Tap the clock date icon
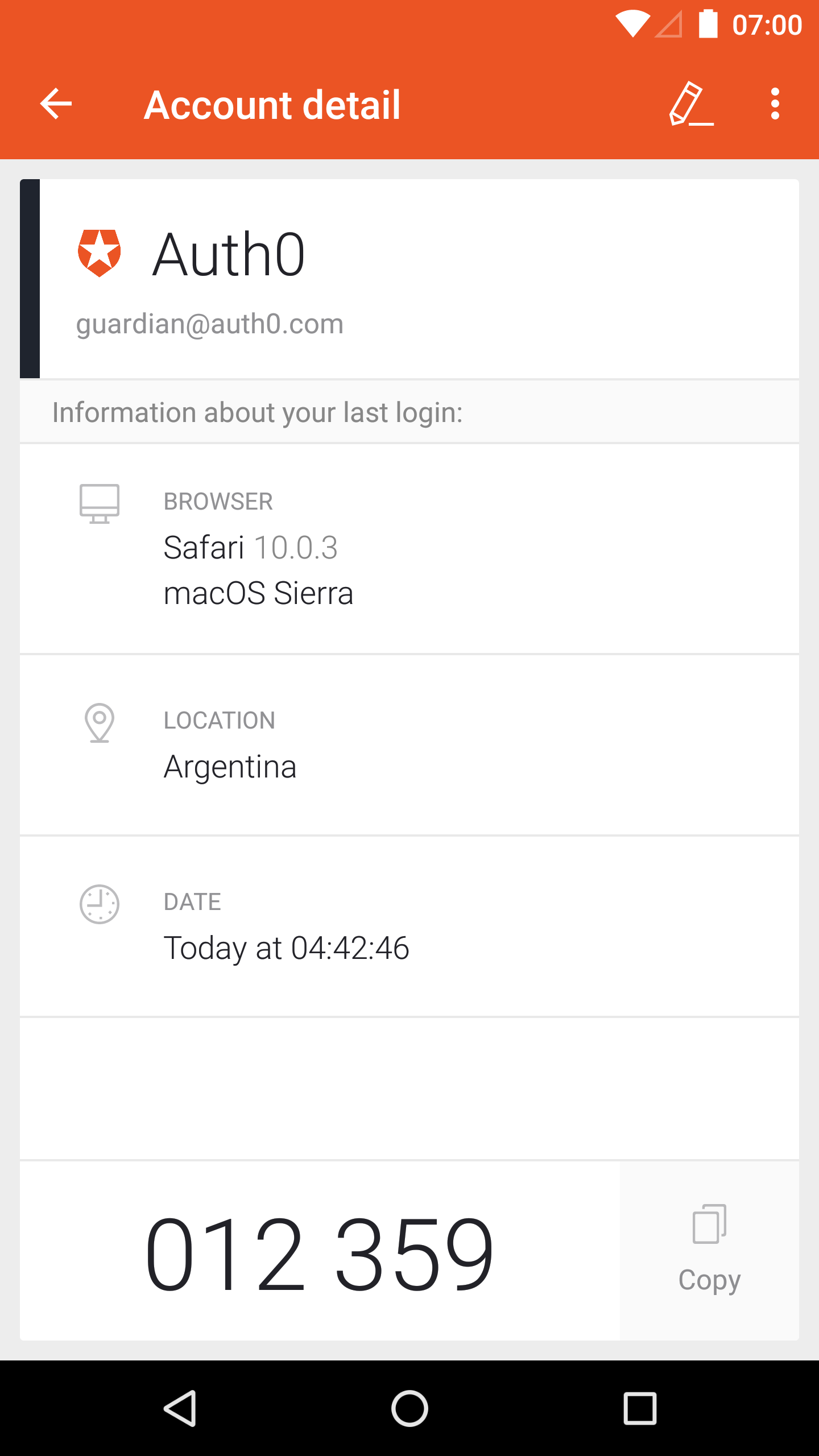Screen dimensions: 819x1456 (100, 904)
